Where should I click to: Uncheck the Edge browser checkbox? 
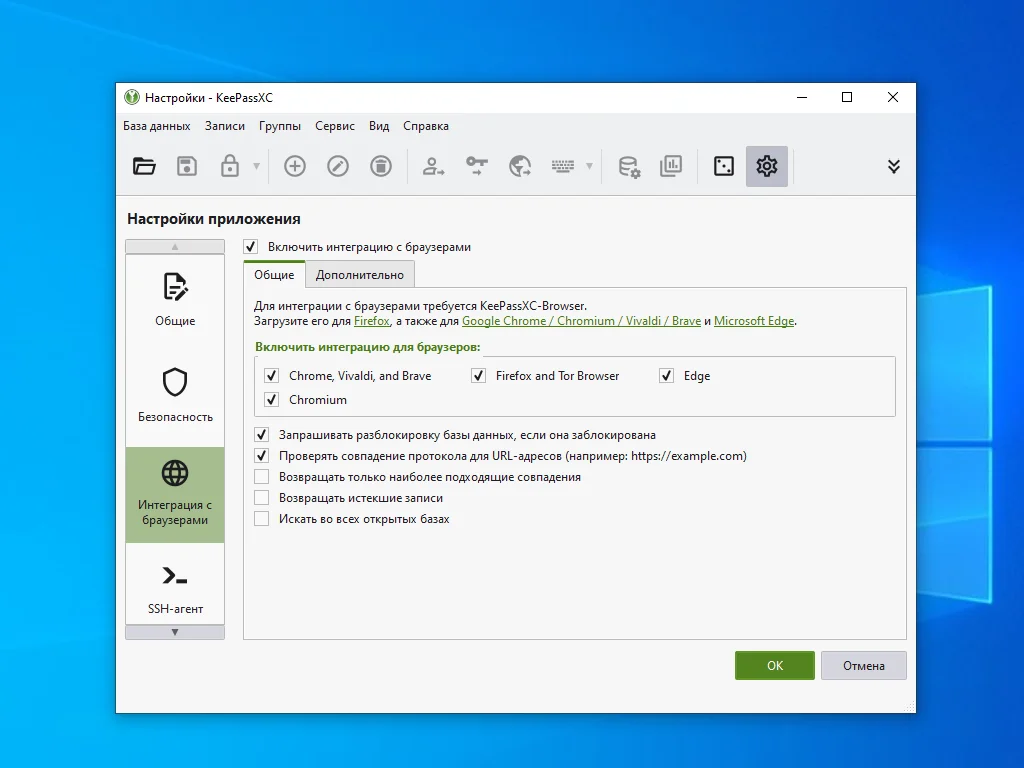666,376
